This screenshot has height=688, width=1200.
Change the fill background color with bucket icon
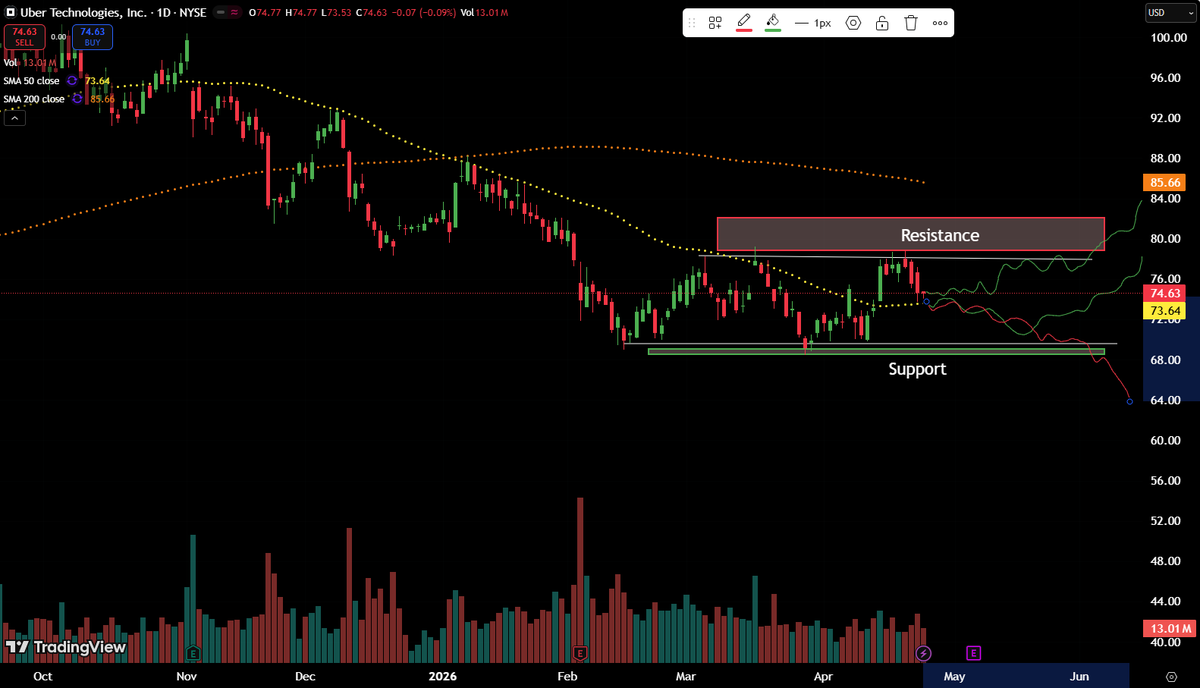coord(772,22)
